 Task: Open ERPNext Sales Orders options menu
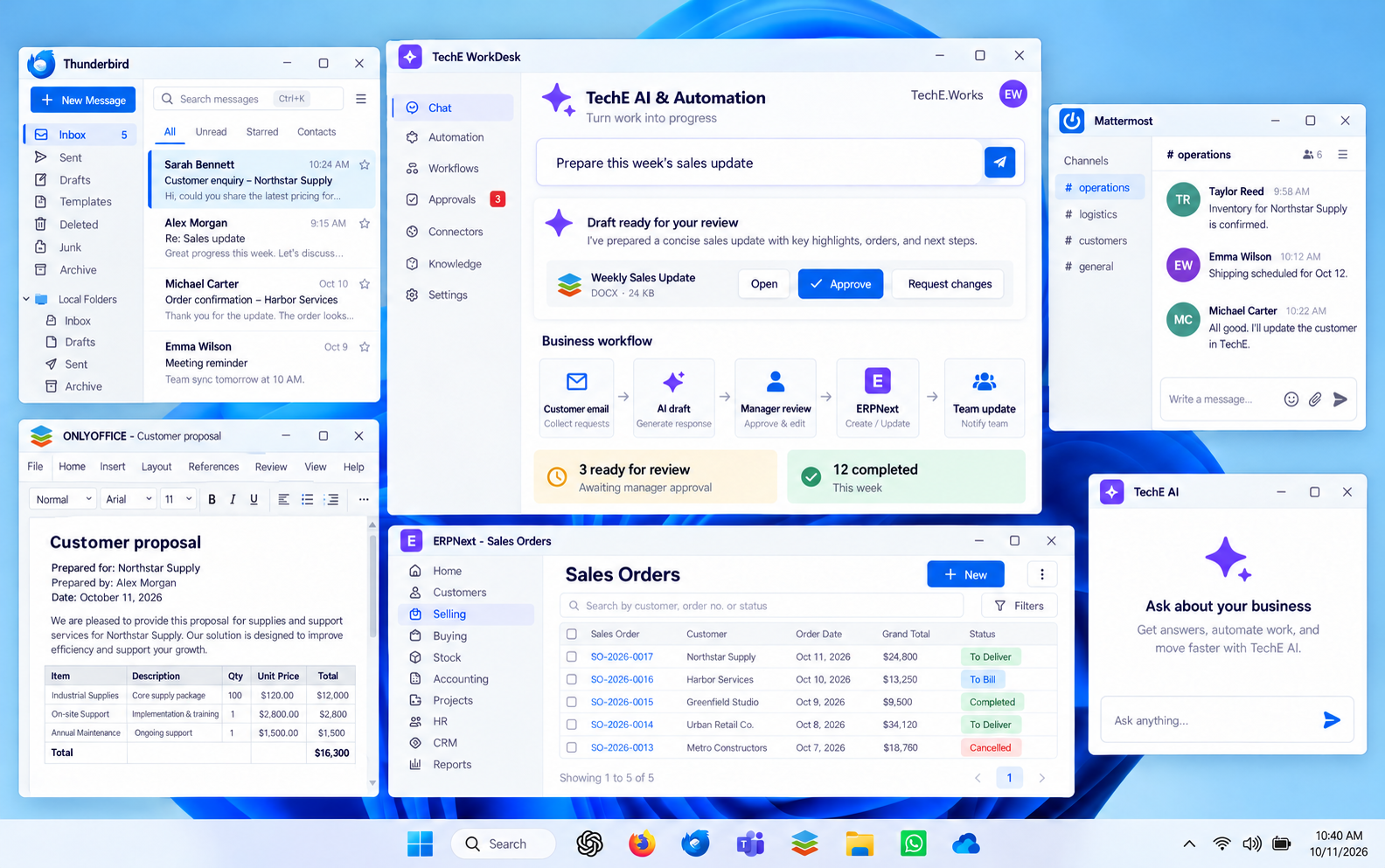pos(1041,574)
